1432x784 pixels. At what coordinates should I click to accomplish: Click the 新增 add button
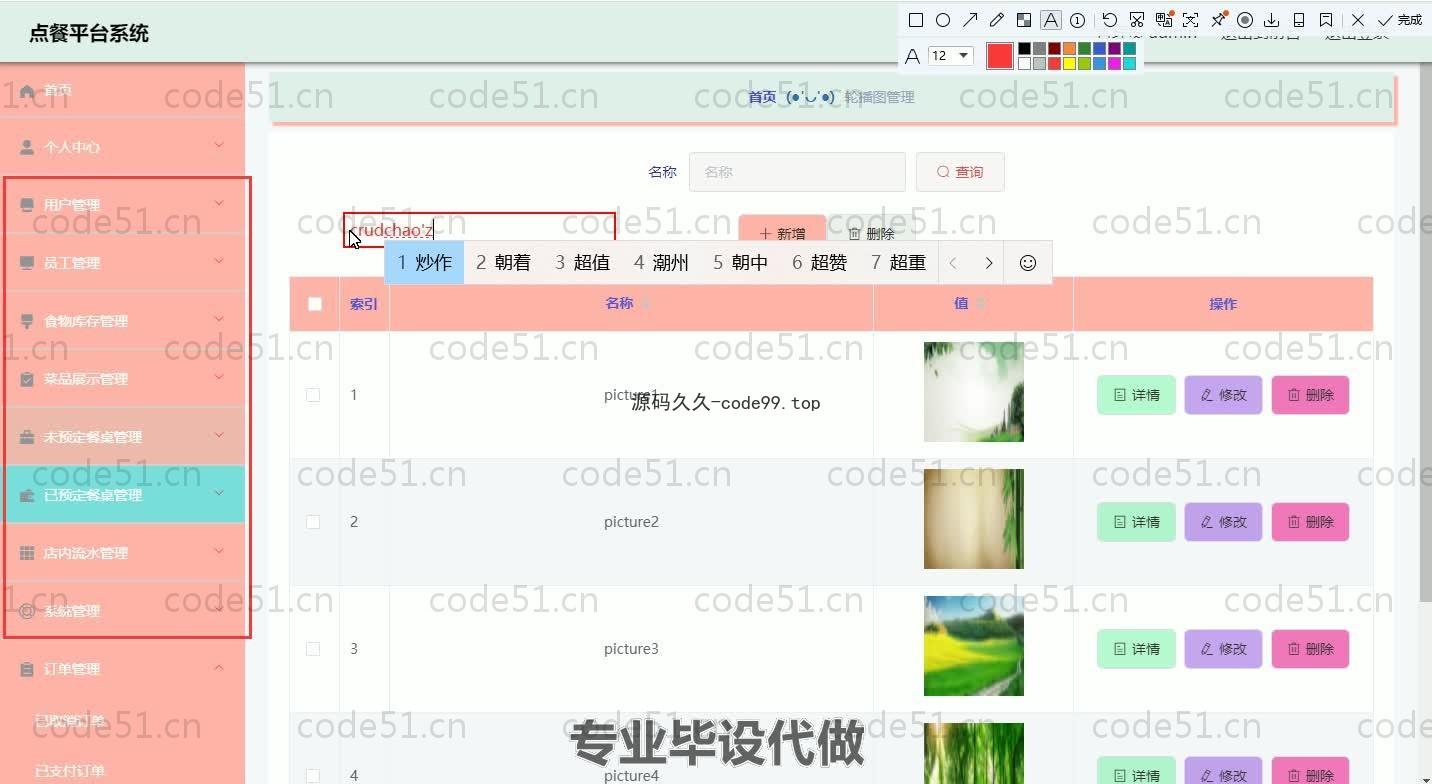(x=782, y=233)
